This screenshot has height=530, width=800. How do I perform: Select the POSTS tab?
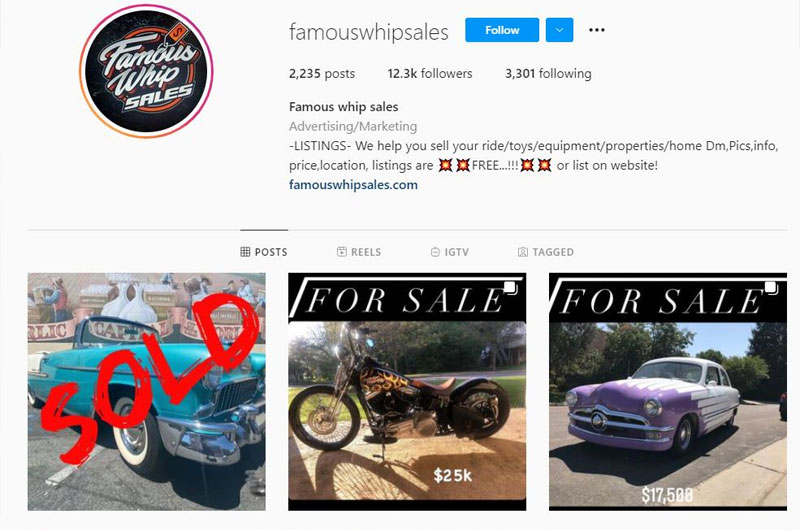(x=264, y=252)
